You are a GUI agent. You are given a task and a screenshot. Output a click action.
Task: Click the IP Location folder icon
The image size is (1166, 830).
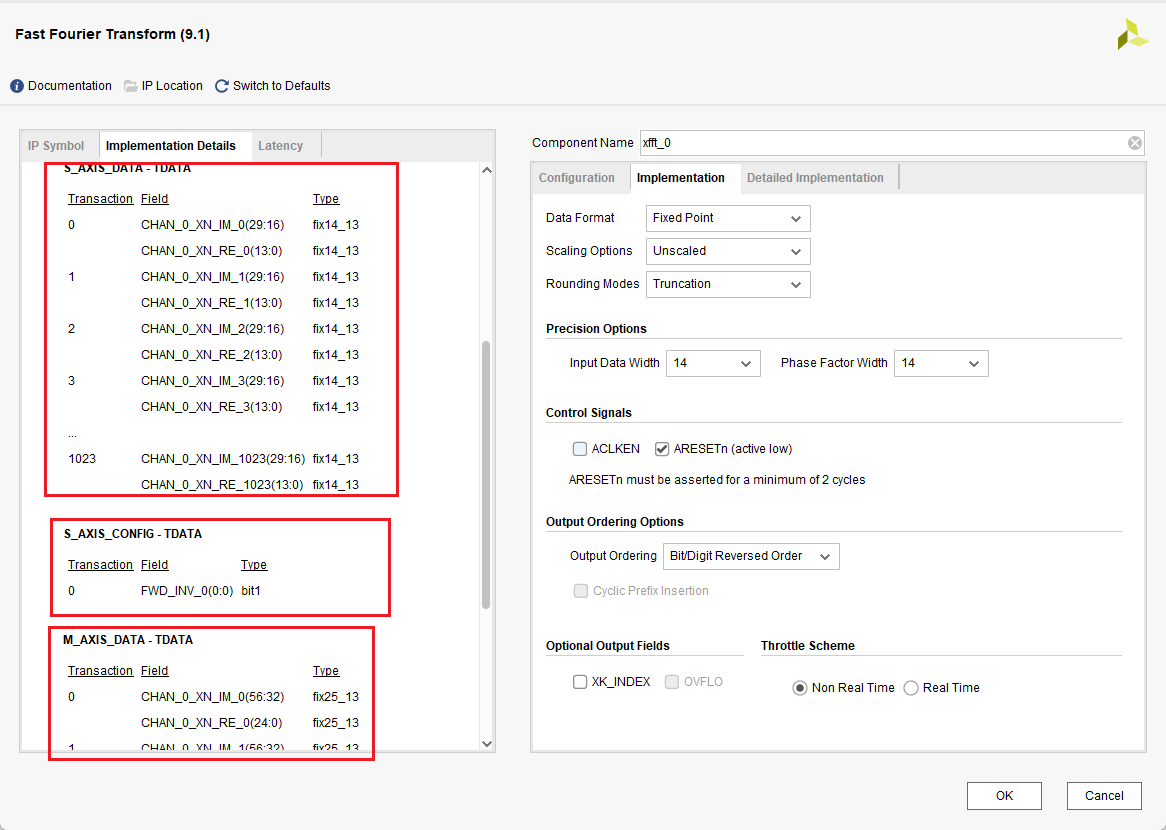coord(131,86)
